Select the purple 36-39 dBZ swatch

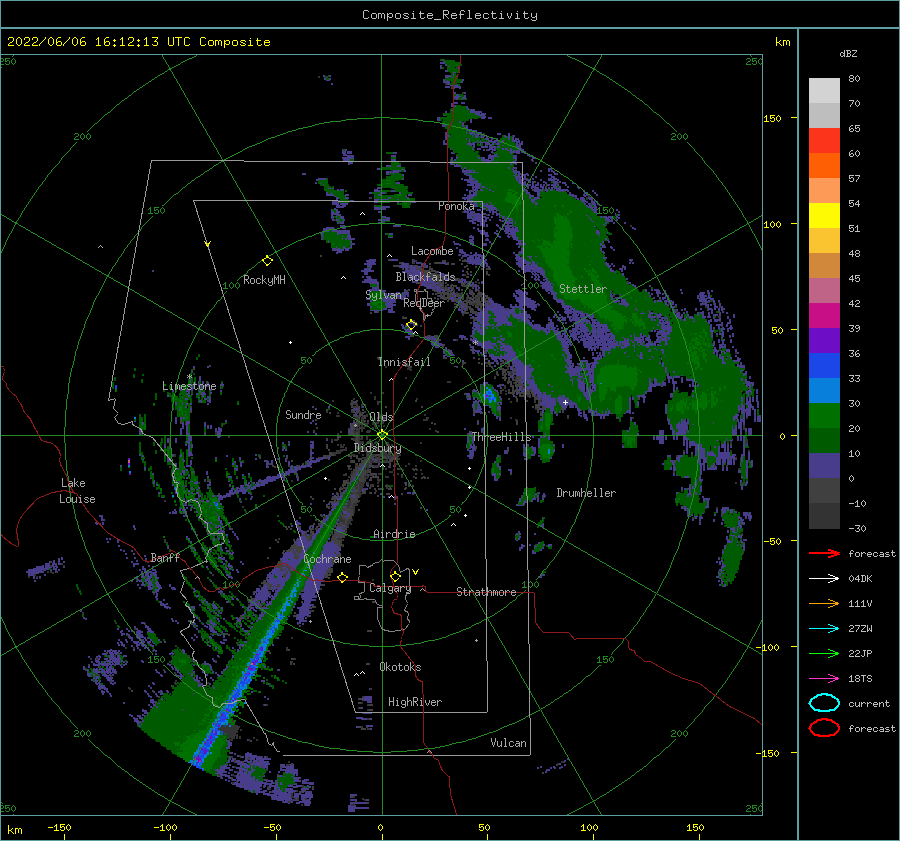click(824, 340)
